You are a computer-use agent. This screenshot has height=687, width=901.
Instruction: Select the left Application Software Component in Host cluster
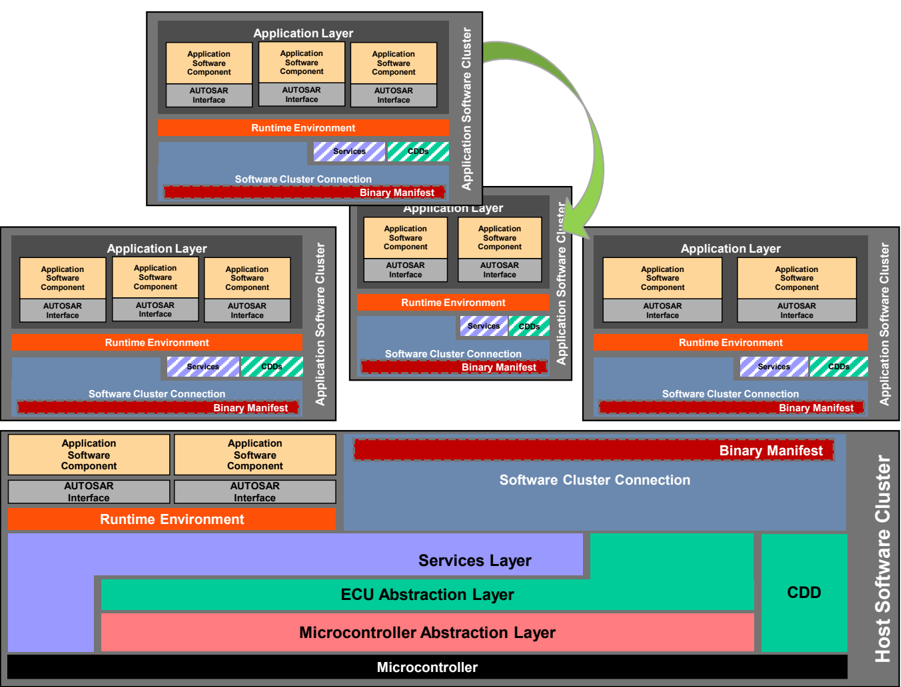coord(89,454)
